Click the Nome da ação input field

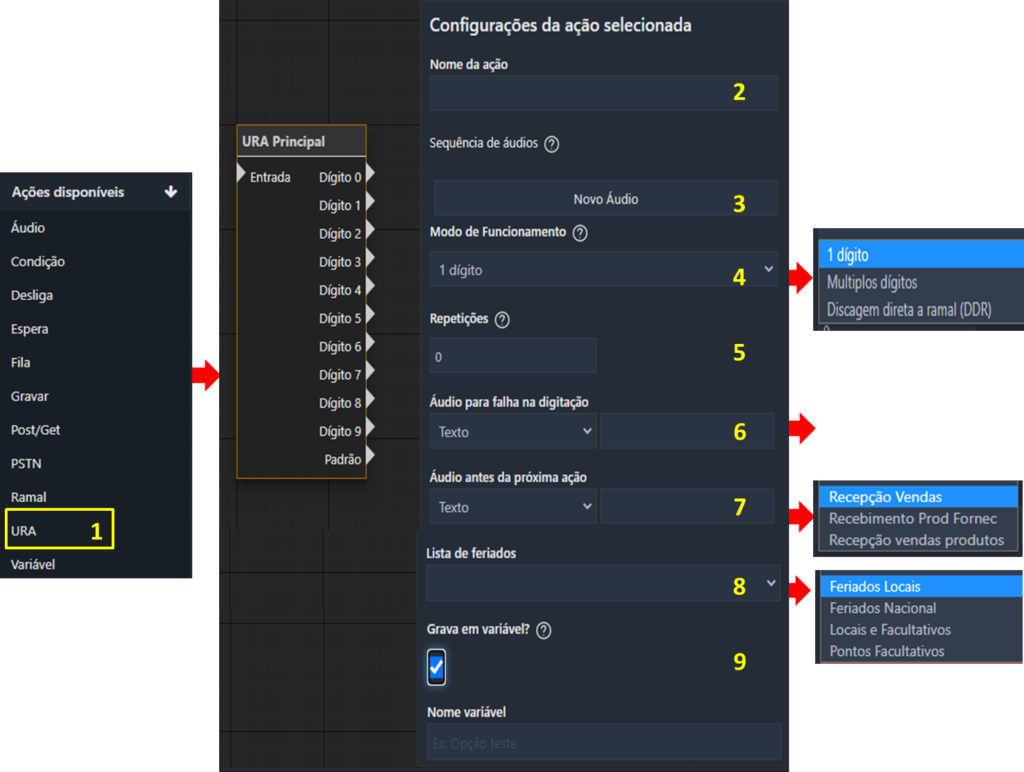point(603,93)
